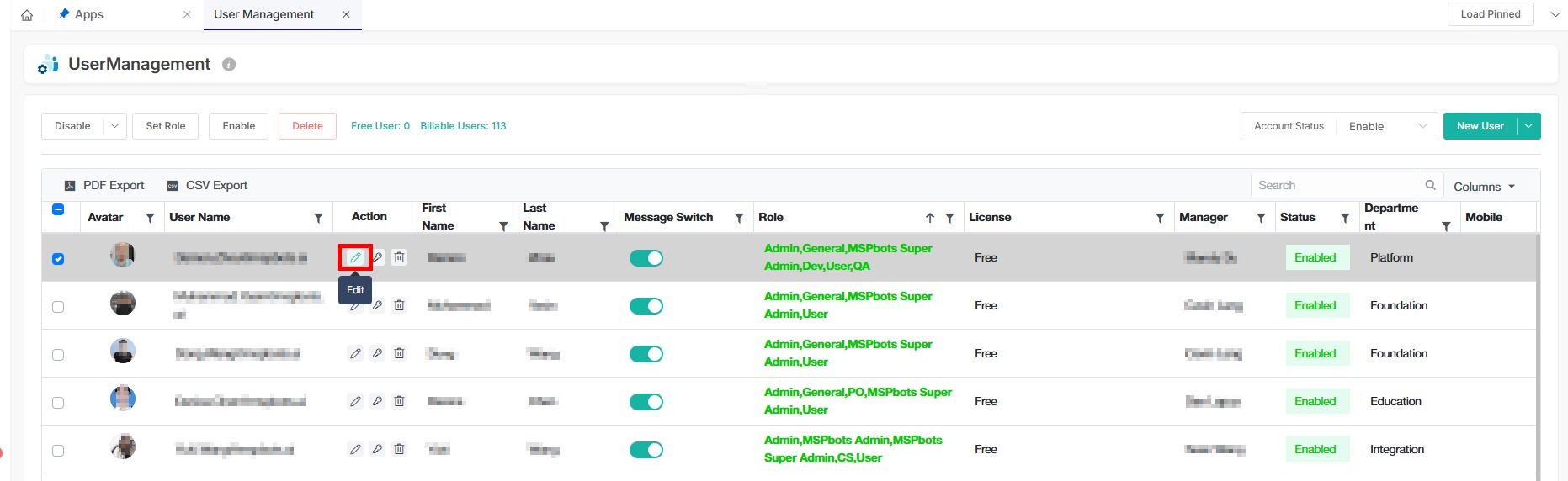This screenshot has width=1568, height=481.
Task: Close the User Management tab
Action: (346, 15)
